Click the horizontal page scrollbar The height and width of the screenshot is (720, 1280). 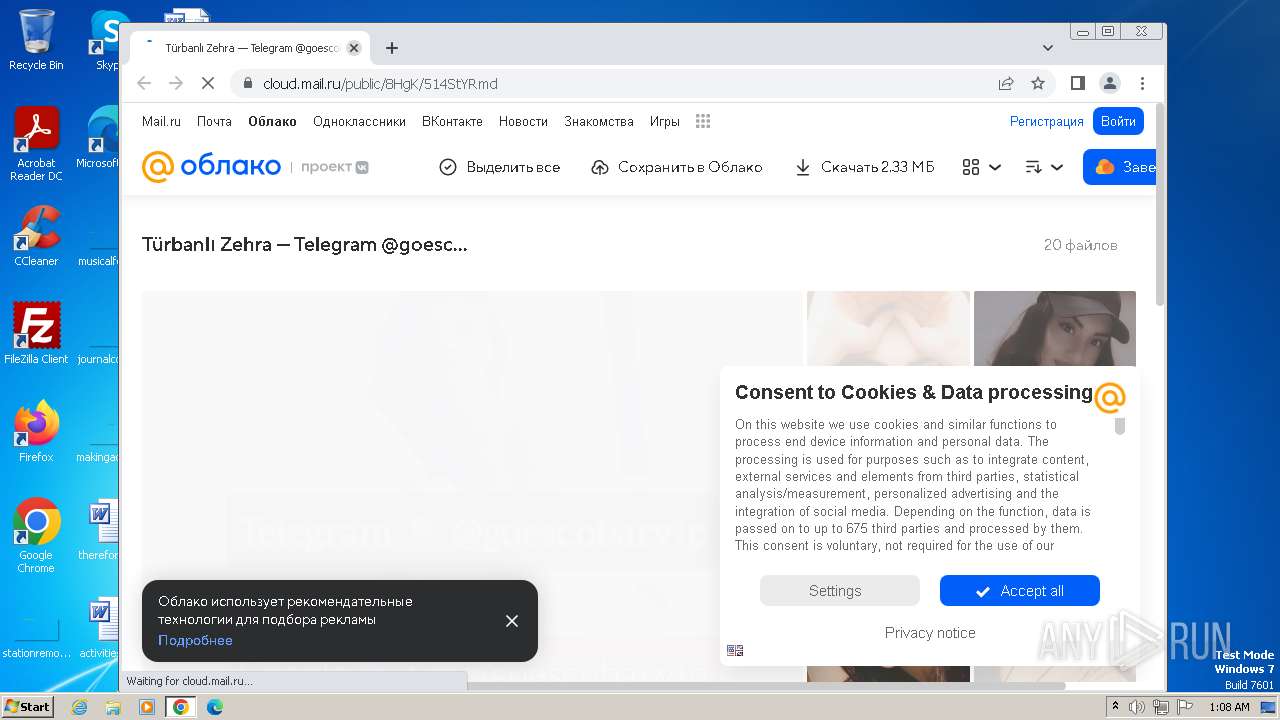tap(765, 686)
